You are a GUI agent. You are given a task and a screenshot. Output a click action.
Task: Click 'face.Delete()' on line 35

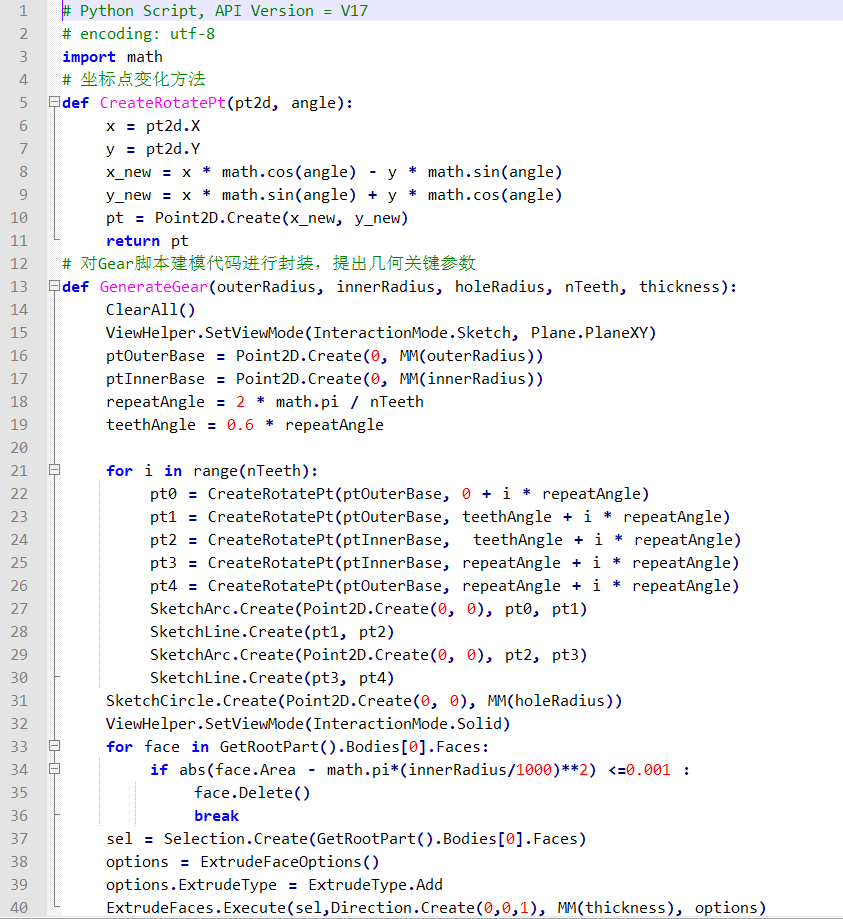pos(252,793)
